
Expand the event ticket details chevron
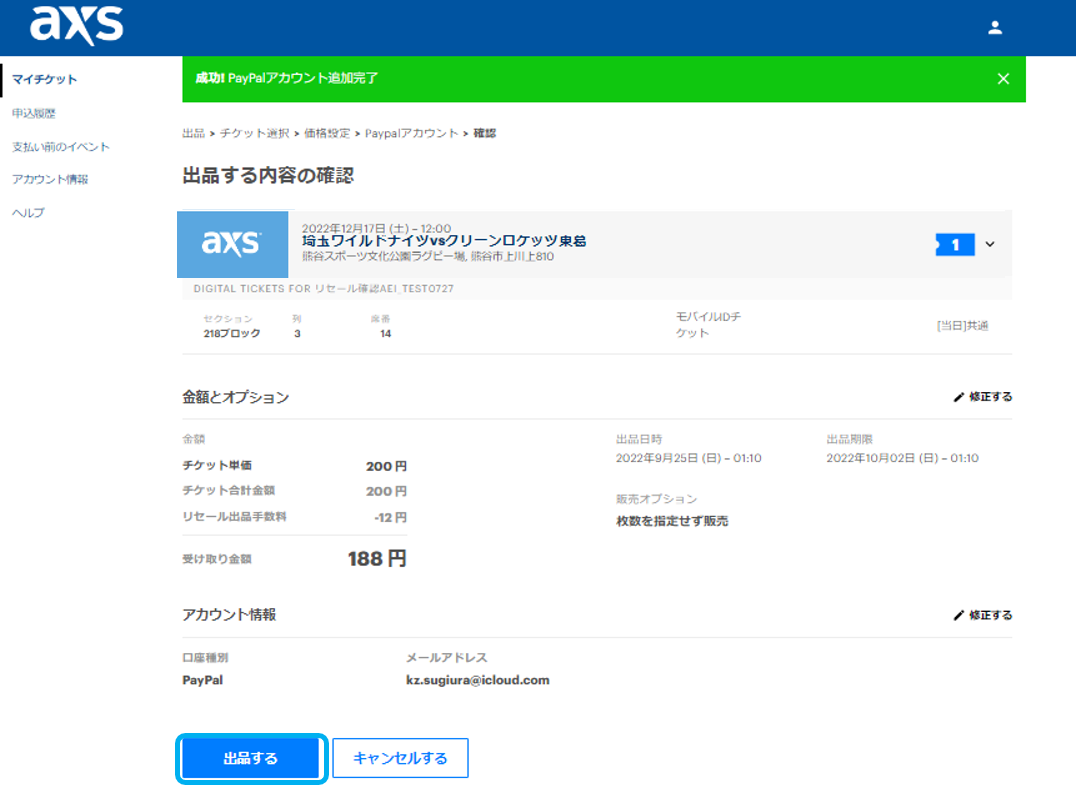990,244
